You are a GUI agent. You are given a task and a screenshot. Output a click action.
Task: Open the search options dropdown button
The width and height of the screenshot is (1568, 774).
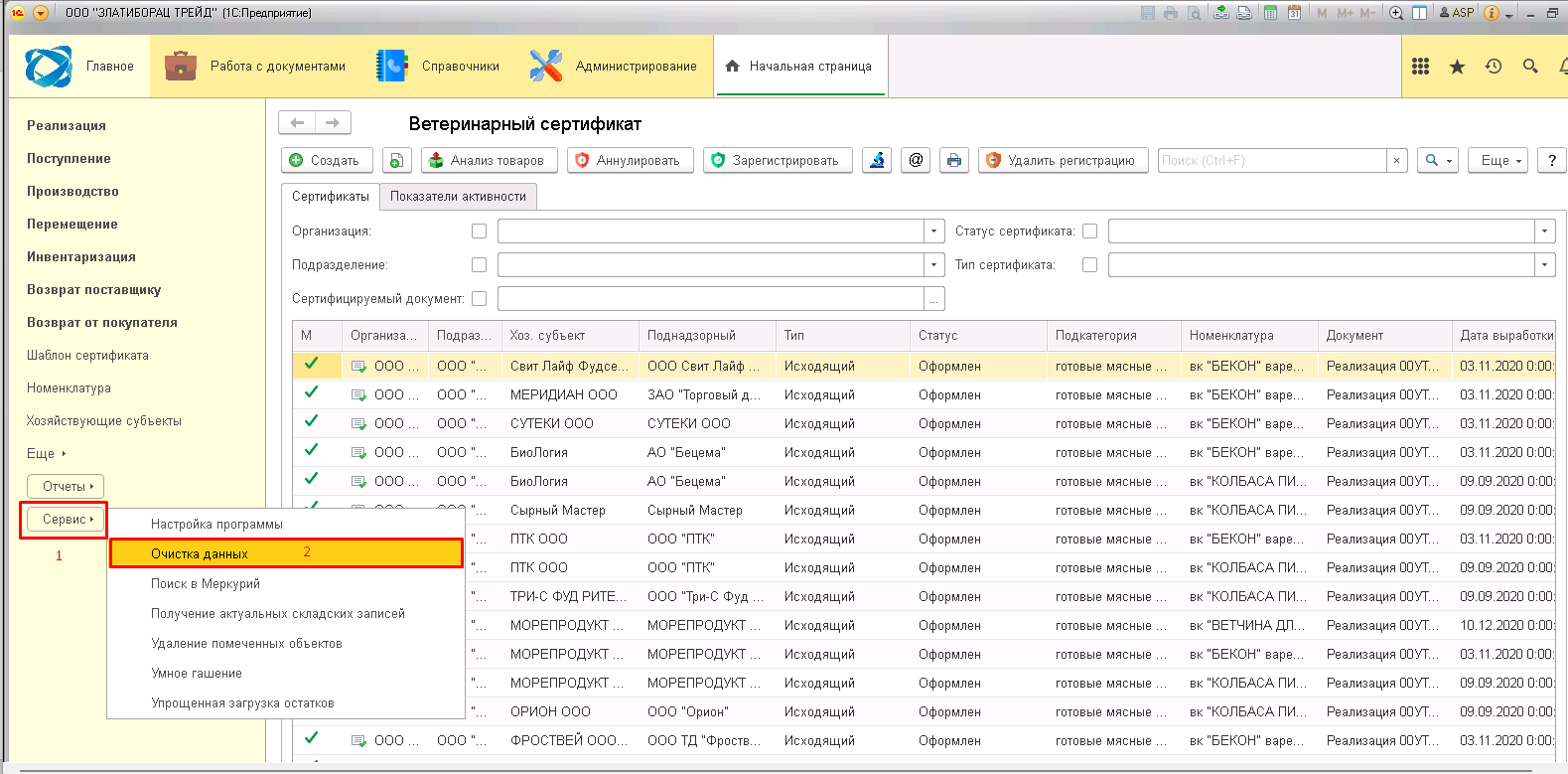pos(1438,160)
